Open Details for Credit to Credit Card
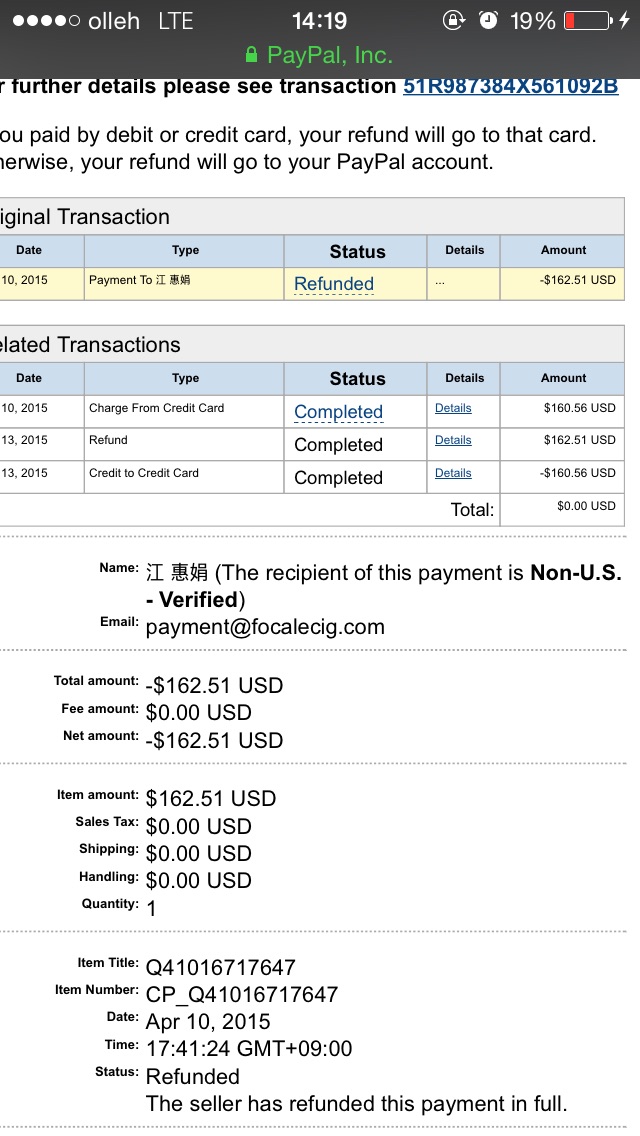640x1136 pixels. coord(453,473)
